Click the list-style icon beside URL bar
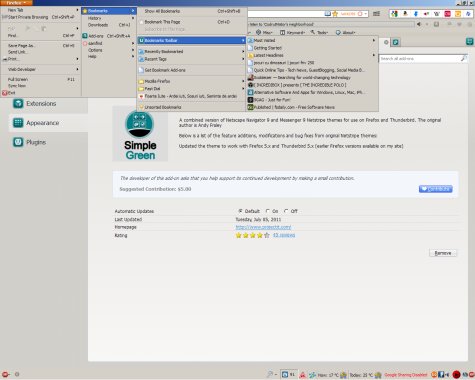The width and height of the screenshot is (475, 380). tap(376, 14)
